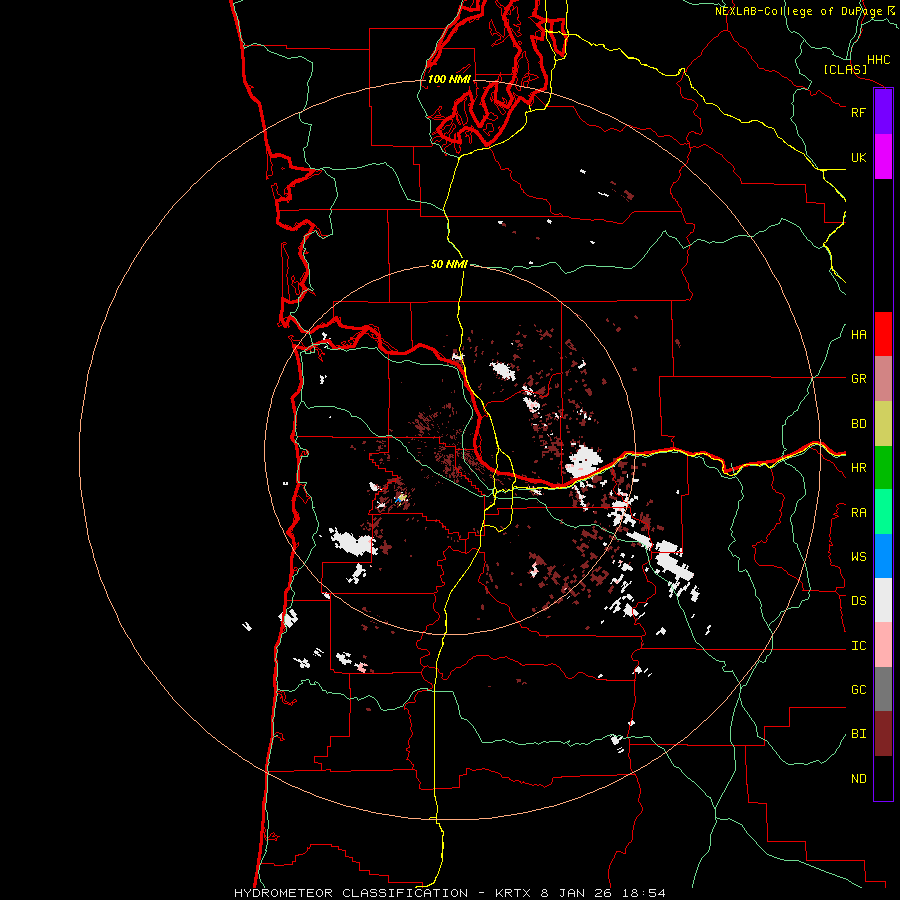The height and width of the screenshot is (900, 900).
Task: Select the KRTX station identifier
Action: pos(515,893)
